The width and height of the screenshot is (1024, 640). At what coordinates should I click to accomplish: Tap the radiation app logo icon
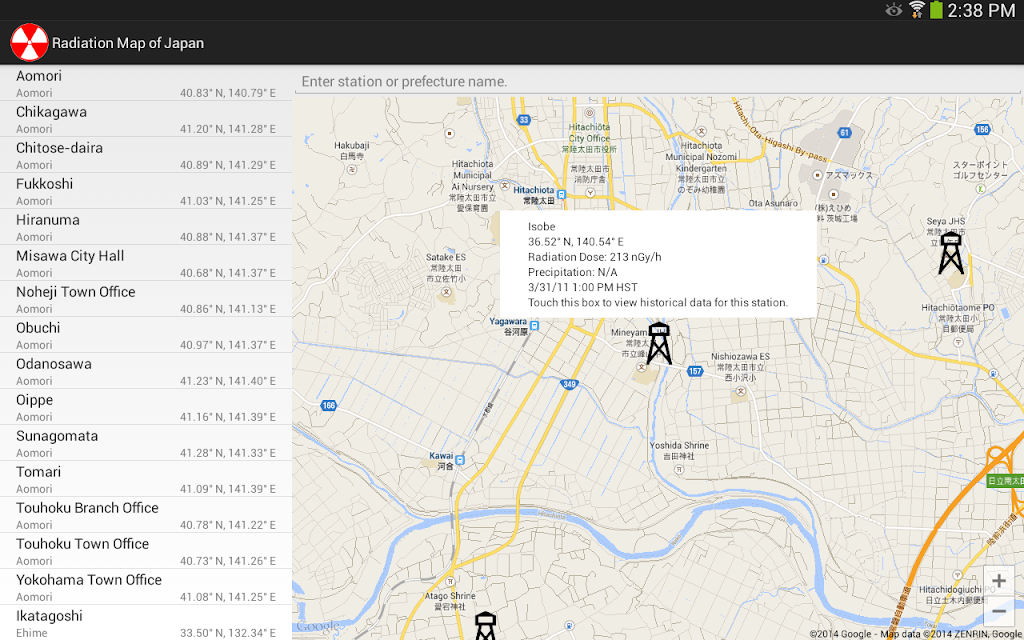tap(29, 43)
